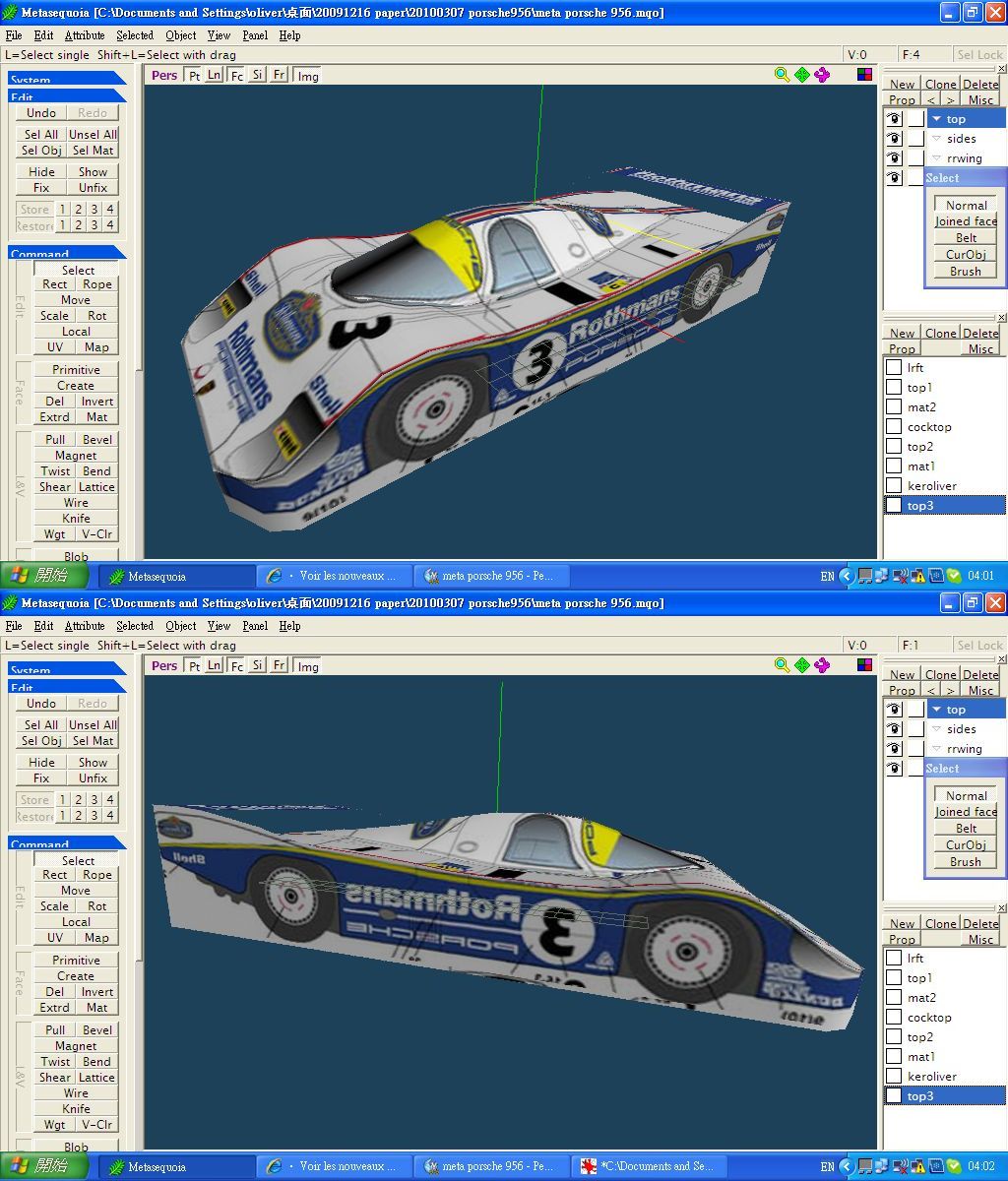Open the Object menu in lower window
The width and height of the screenshot is (1008, 1181).
click(x=181, y=626)
